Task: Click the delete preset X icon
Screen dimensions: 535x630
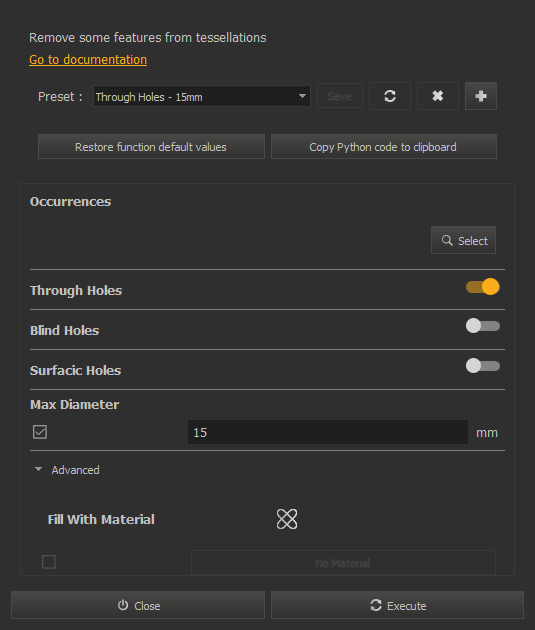Action: 437,96
